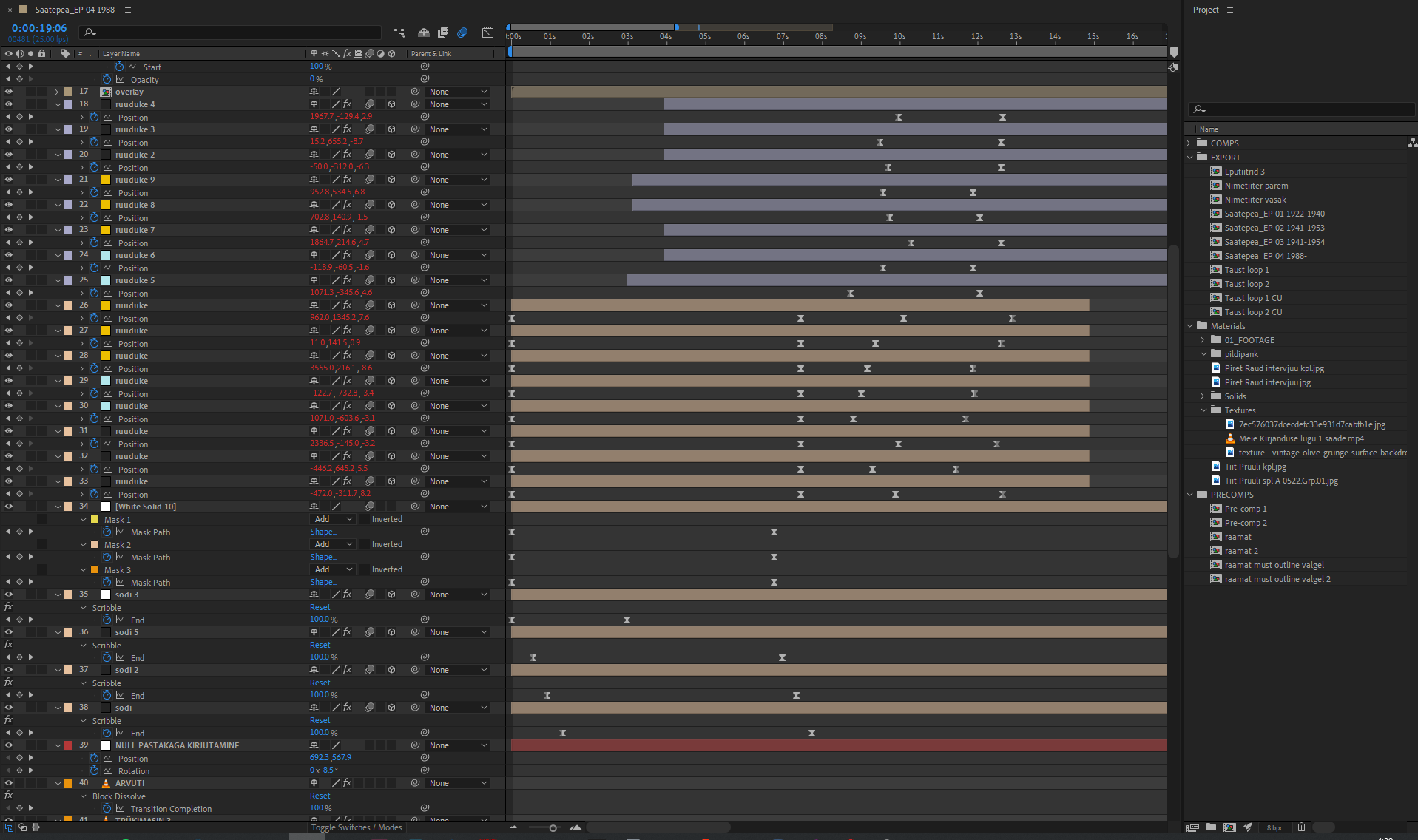Screen dimensions: 1418x840
Task: Click the stopwatch for NULL PASTAKAGA KIRJUTAMINE Rotation
Action: pyautogui.click(x=94, y=770)
